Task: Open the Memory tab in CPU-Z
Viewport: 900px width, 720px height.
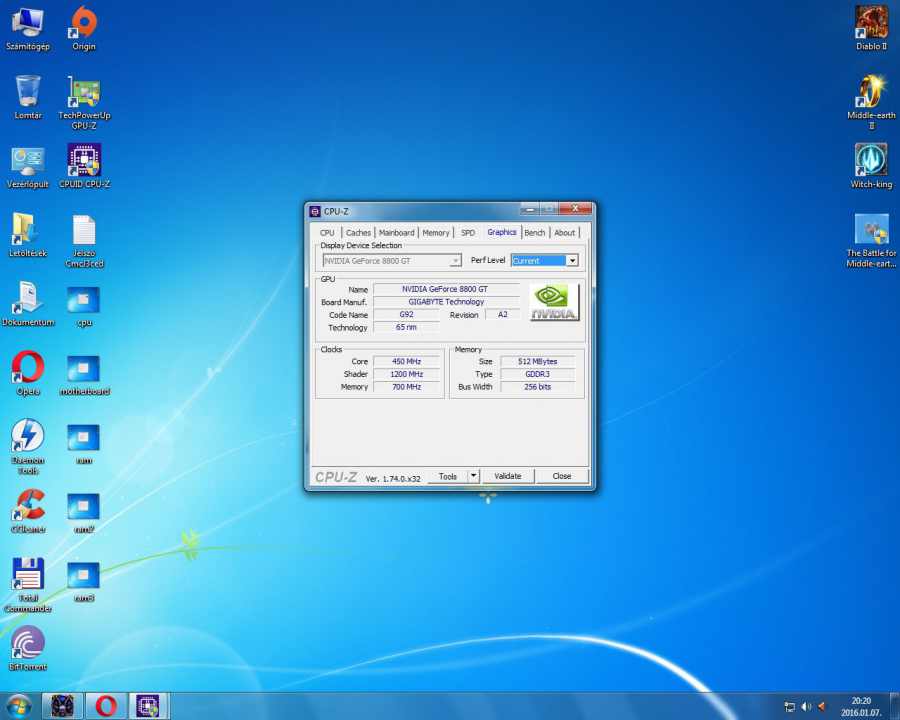Action: click(436, 233)
